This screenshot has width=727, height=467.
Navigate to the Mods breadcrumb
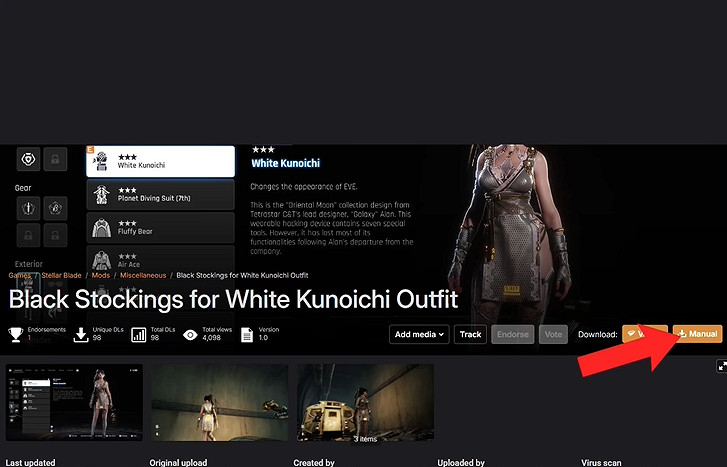pos(101,275)
